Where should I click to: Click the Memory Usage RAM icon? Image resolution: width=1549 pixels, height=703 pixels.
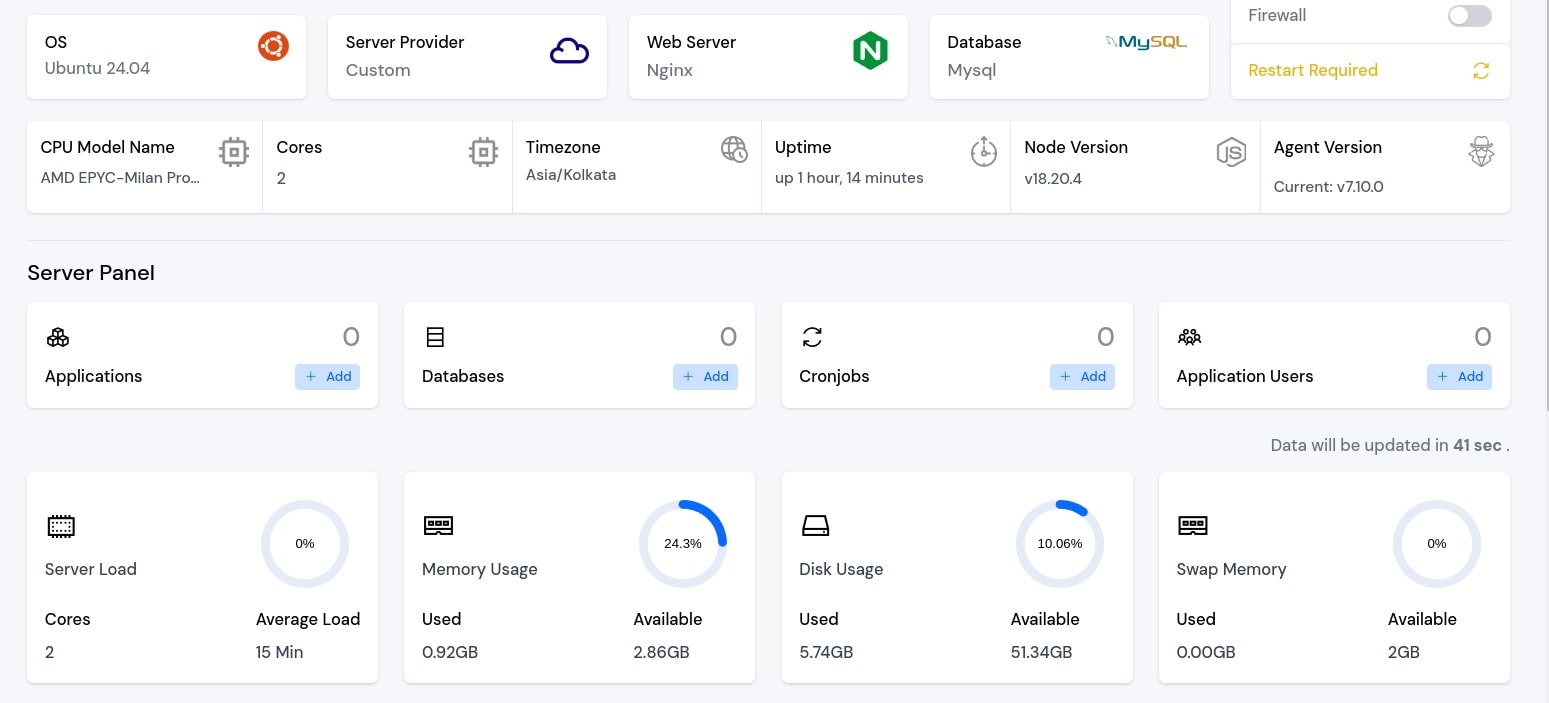(438, 525)
